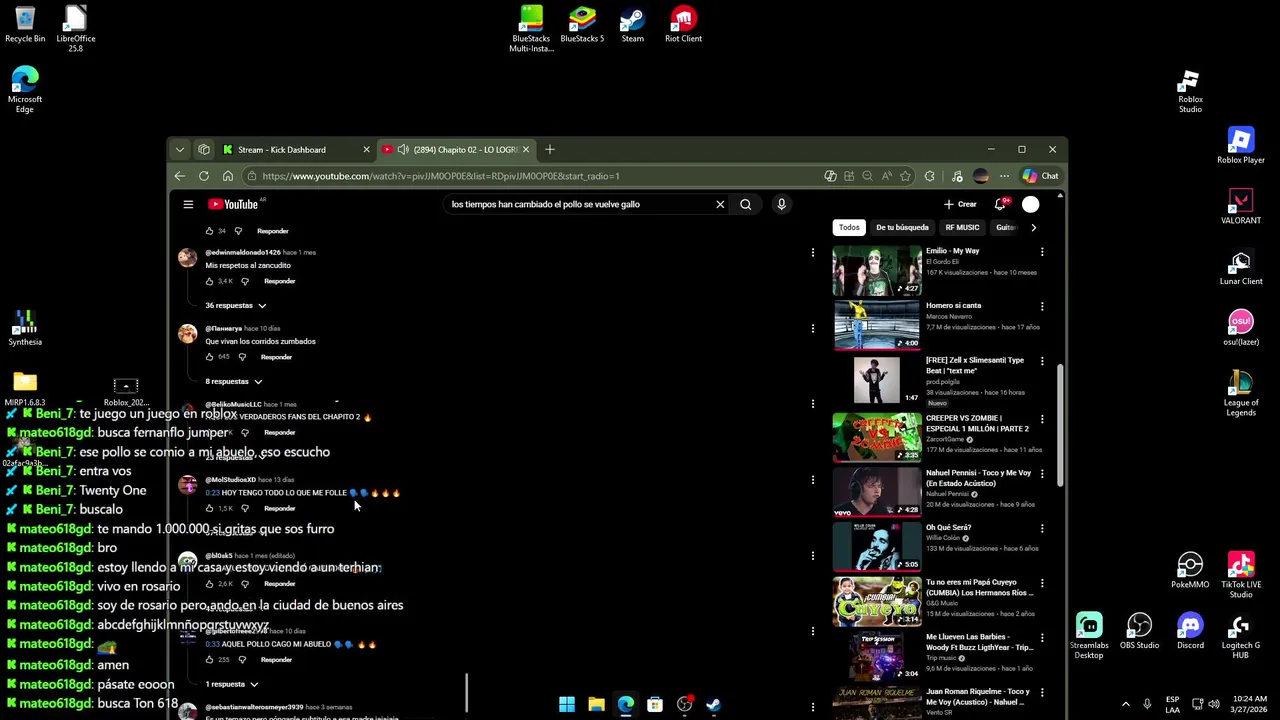Run the search with the magnifier button
The width and height of the screenshot is (1280, 720).
point(746,204)
